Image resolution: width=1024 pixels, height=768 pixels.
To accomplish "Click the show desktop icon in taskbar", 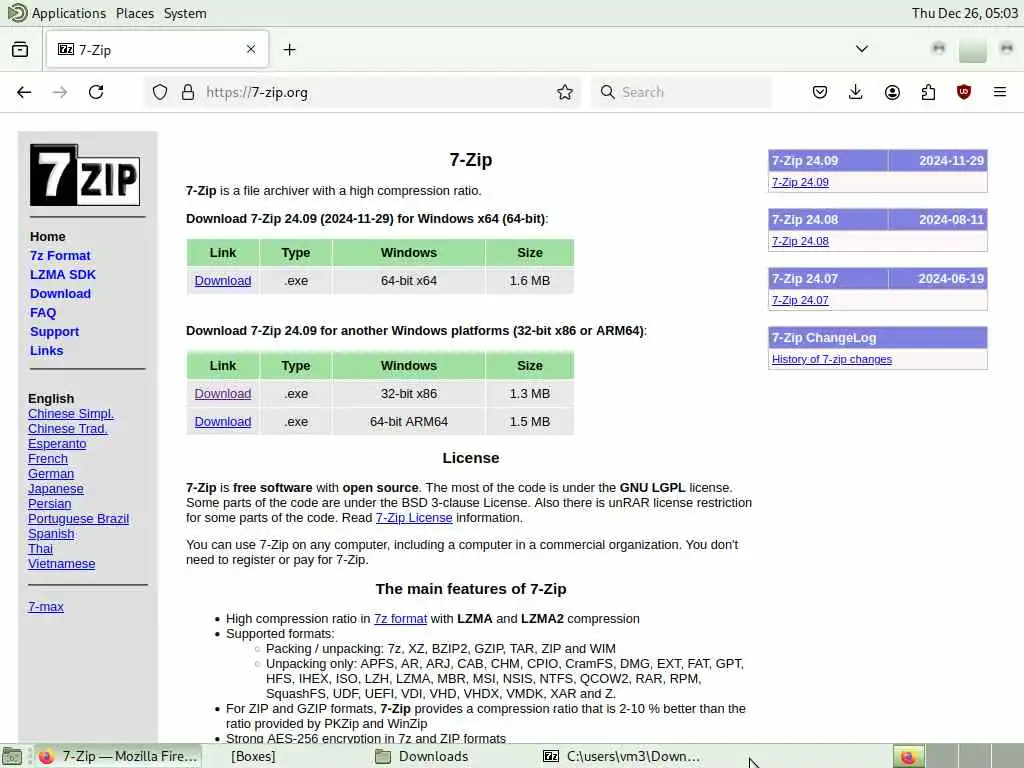I will click(x=12, y=757).
